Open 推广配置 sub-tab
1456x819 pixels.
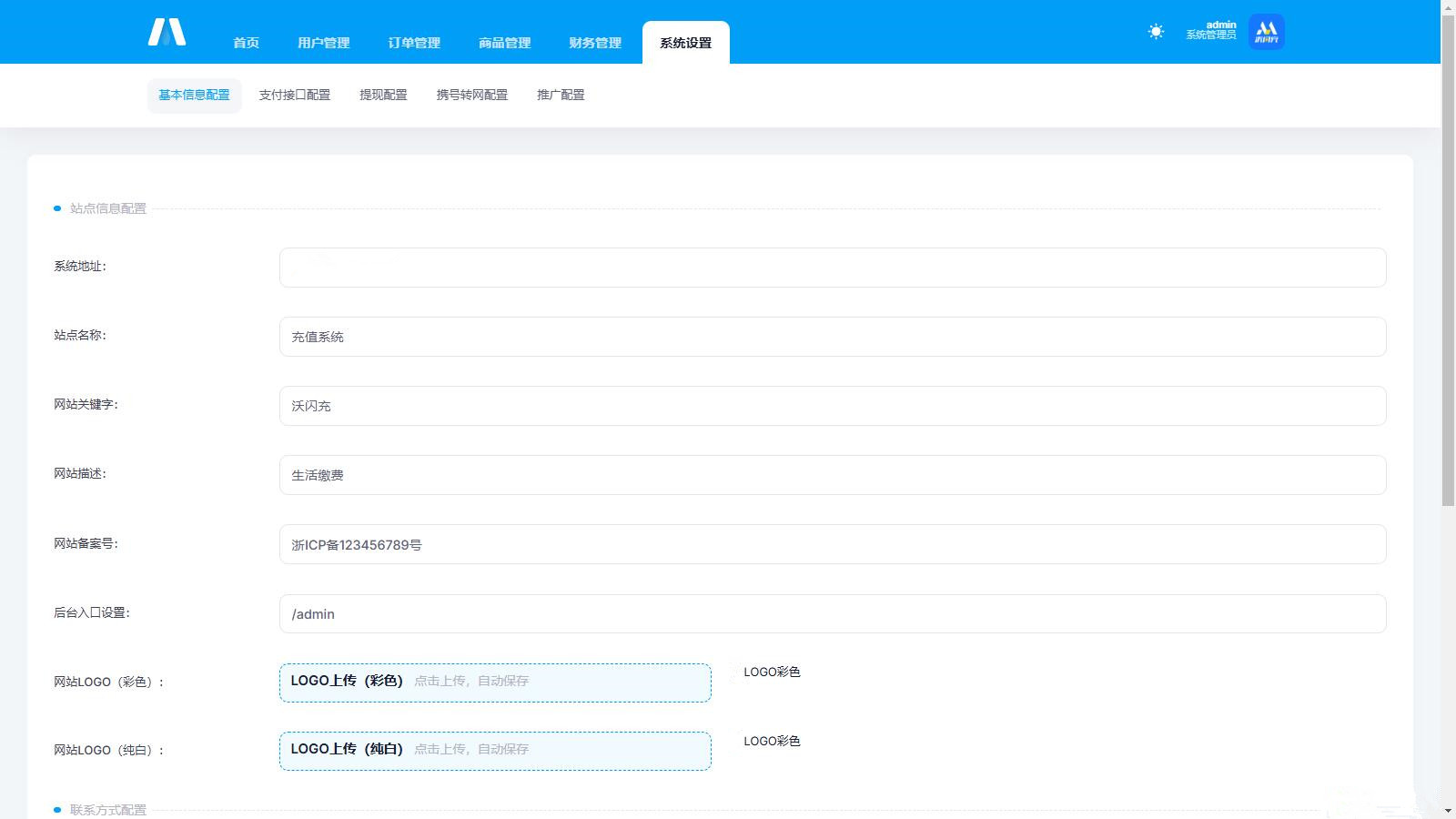pyautogui.click(x=561, y=95)
